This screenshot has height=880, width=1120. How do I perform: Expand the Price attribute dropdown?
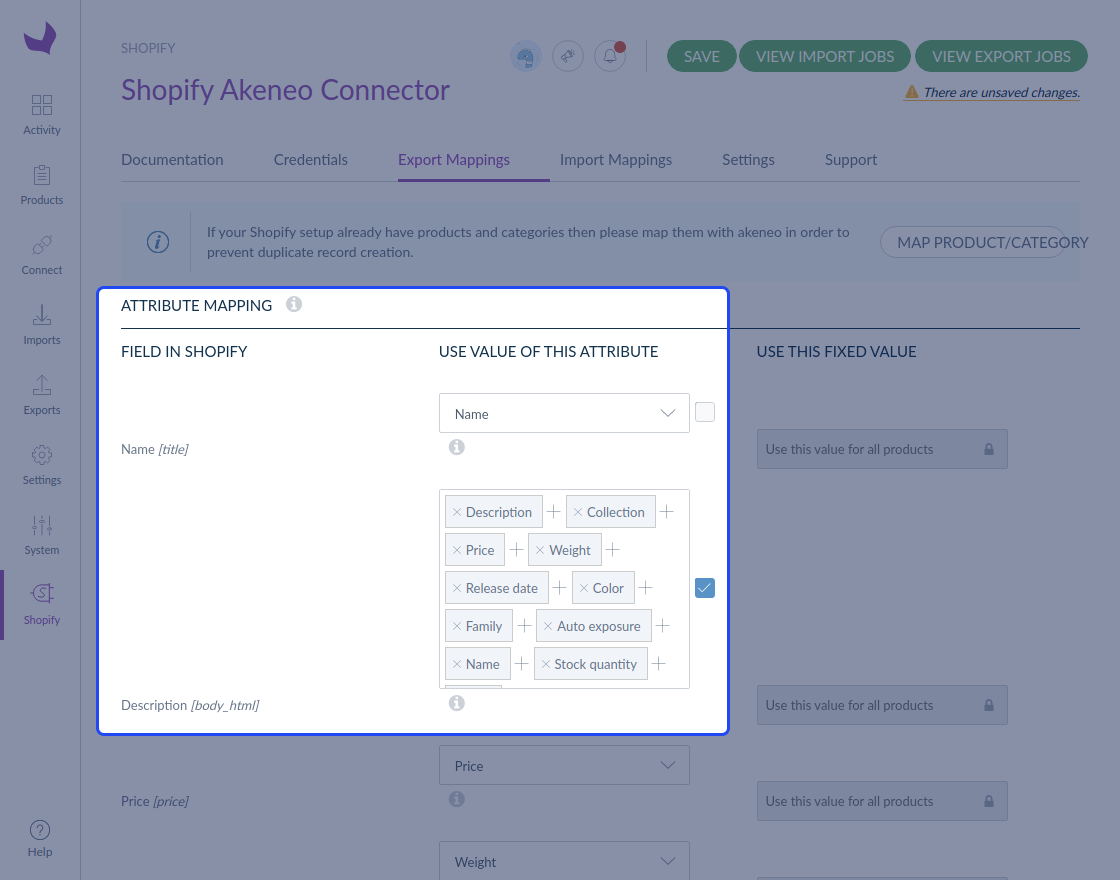564,765
